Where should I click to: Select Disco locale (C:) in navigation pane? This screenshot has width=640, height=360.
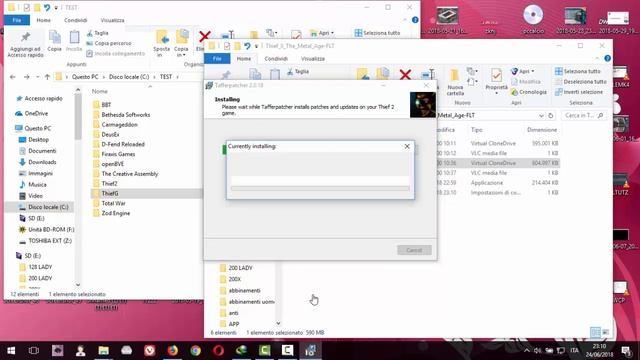point(48,207)
